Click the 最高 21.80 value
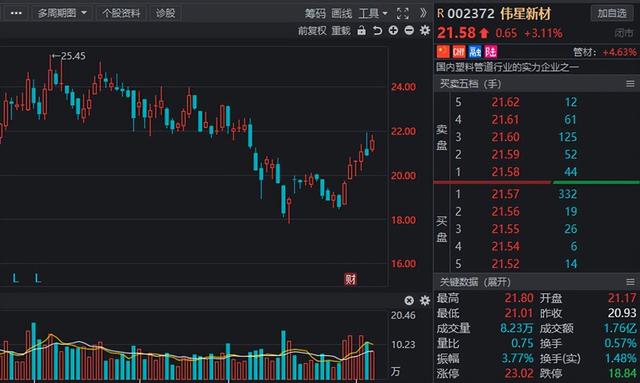 (x=519, y=298)
